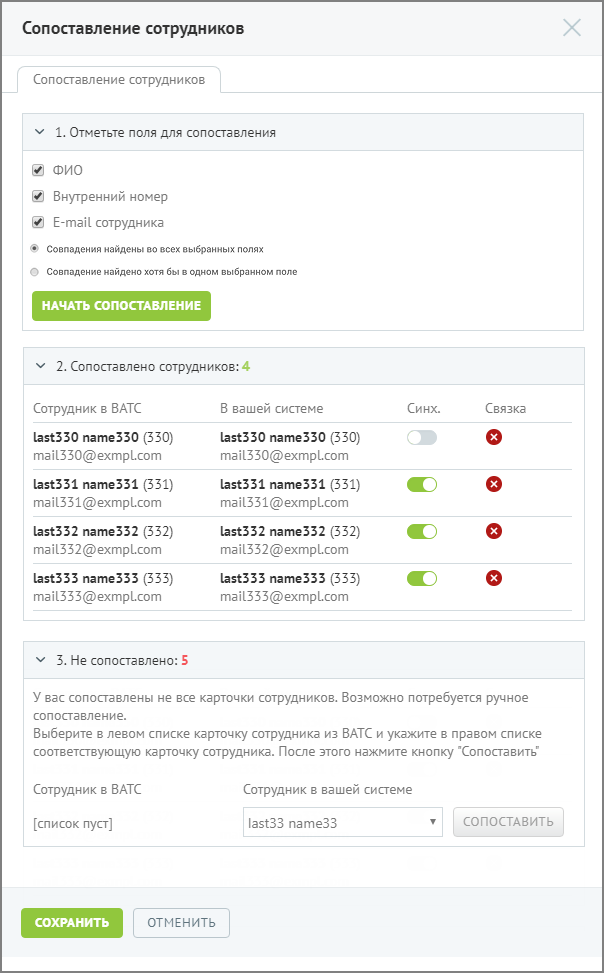This screenshot has width=604, height=973.
Task: Collapse section 2 Сопоставлено сотрудников
Action: (41, 366)
